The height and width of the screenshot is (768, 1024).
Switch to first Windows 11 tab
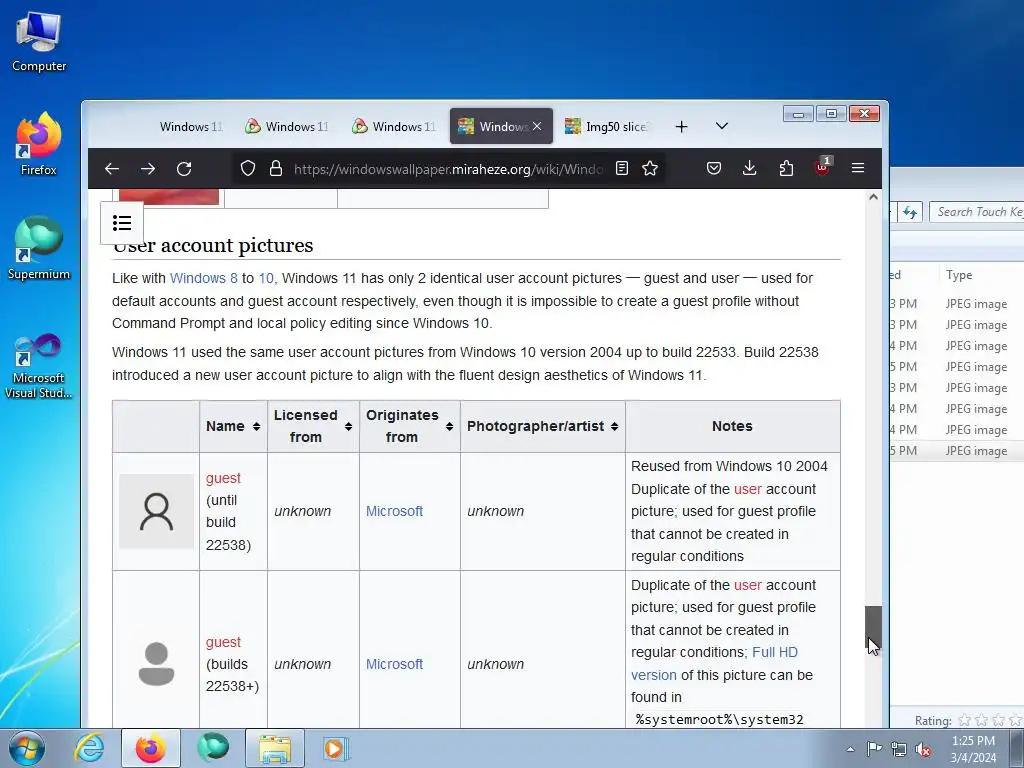pyautogui.click(x=191, y=127)
